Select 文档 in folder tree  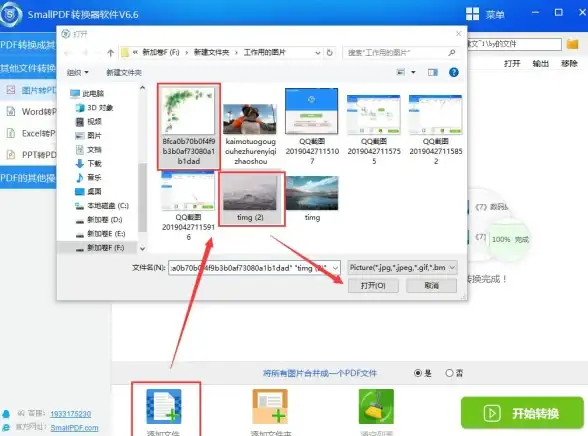89,150
